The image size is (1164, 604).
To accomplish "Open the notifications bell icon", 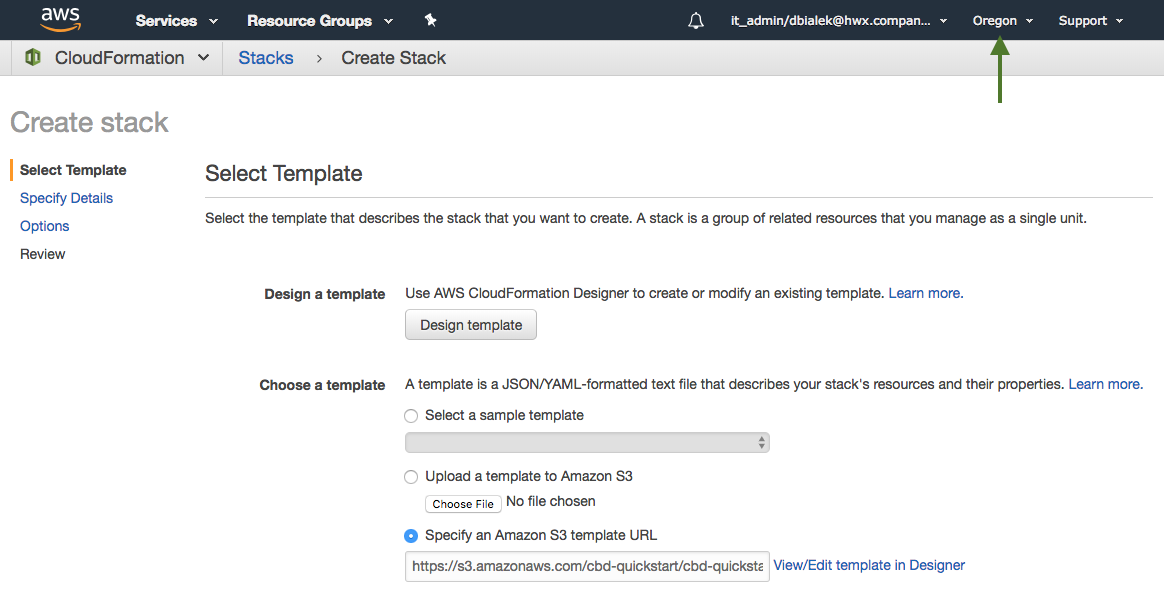I will pyautogui.click(x=696, y=21).
